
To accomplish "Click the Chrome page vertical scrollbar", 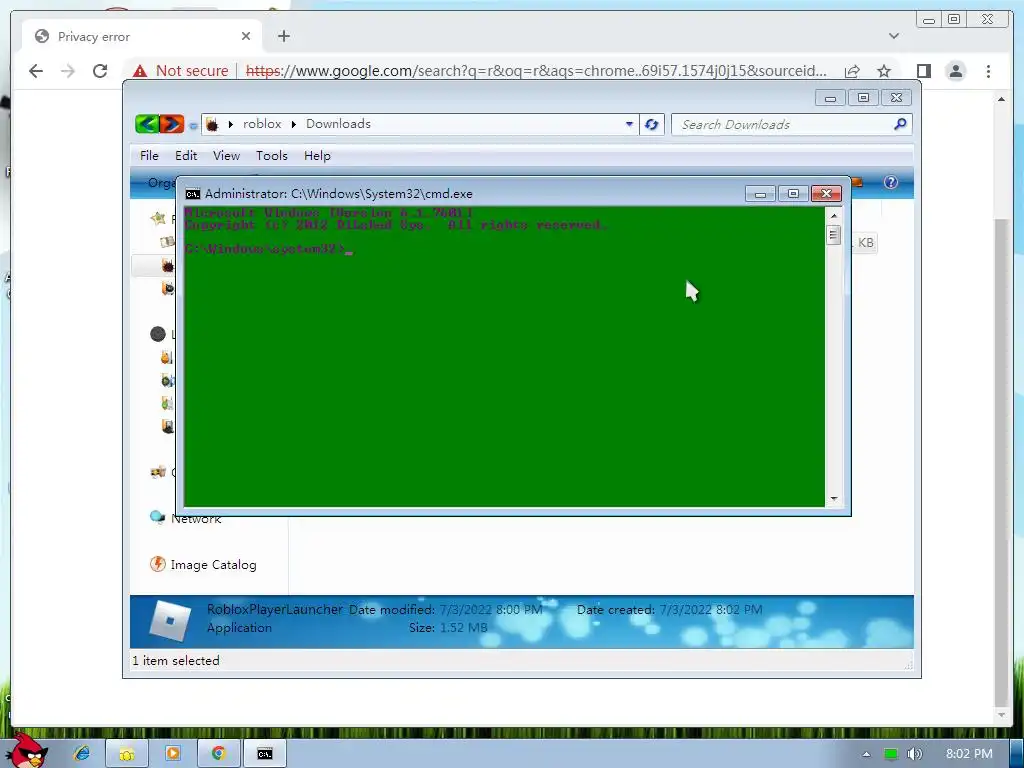I will [x=1001, y=464].
